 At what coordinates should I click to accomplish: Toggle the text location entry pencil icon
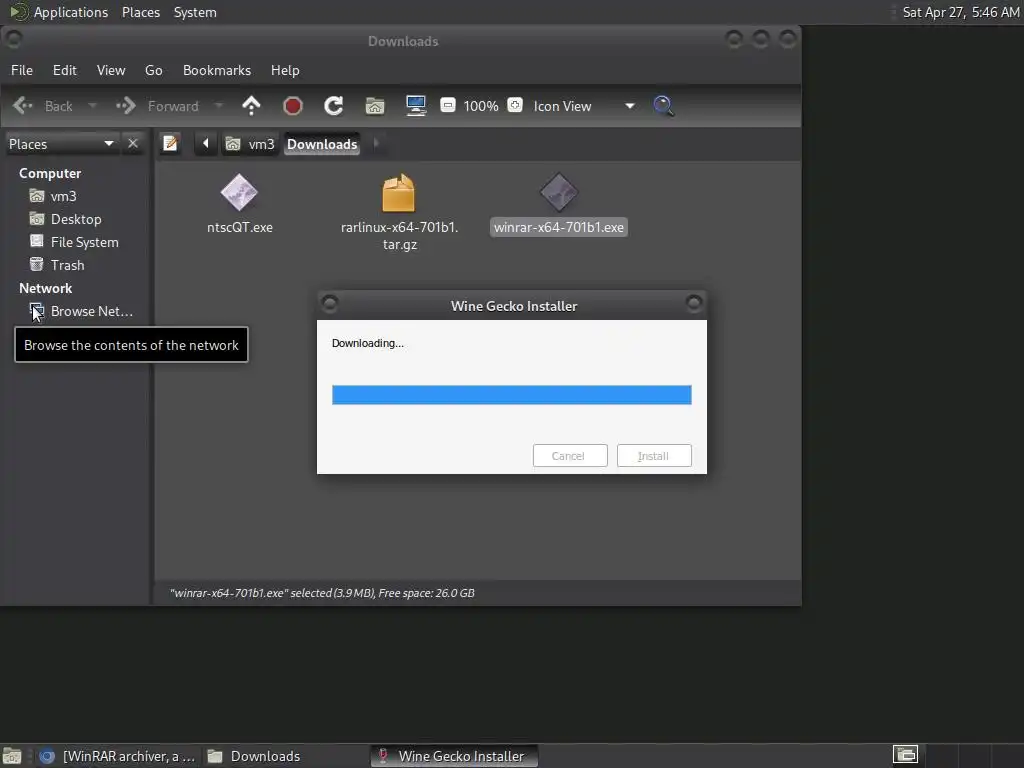170,144
